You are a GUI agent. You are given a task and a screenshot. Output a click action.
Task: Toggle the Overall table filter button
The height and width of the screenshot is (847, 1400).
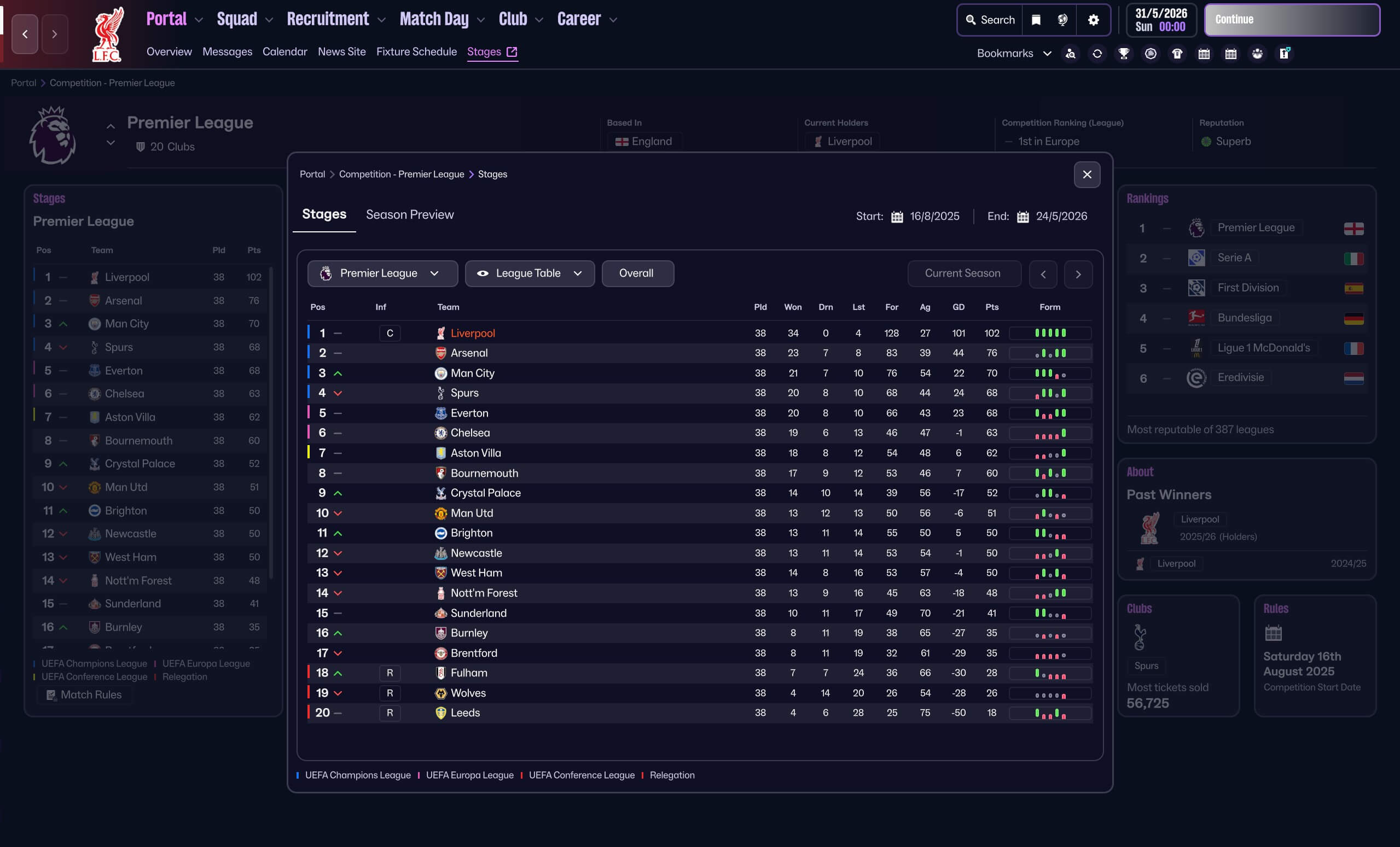tap(637, 273)
